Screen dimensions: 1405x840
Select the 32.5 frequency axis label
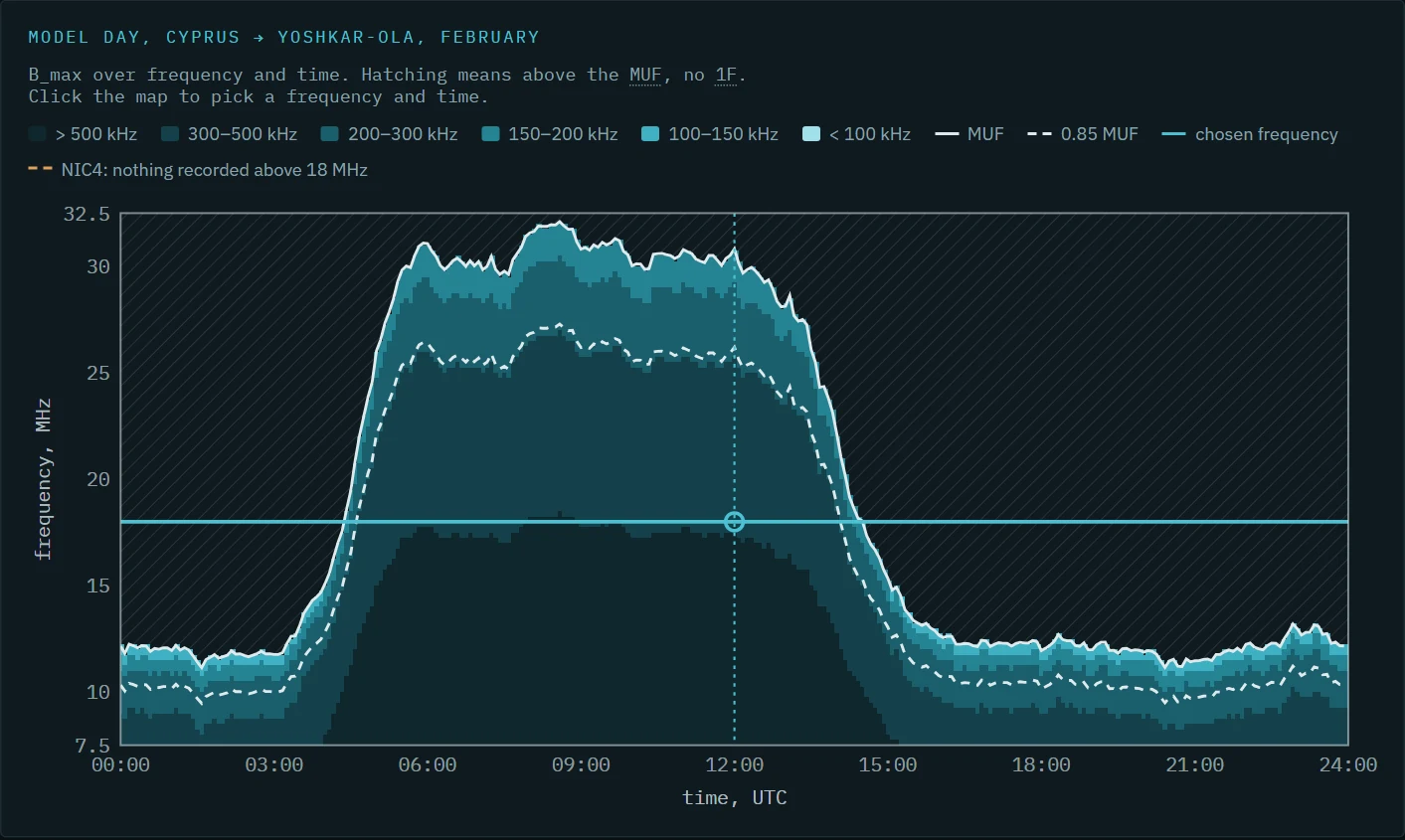coord(87,214)
